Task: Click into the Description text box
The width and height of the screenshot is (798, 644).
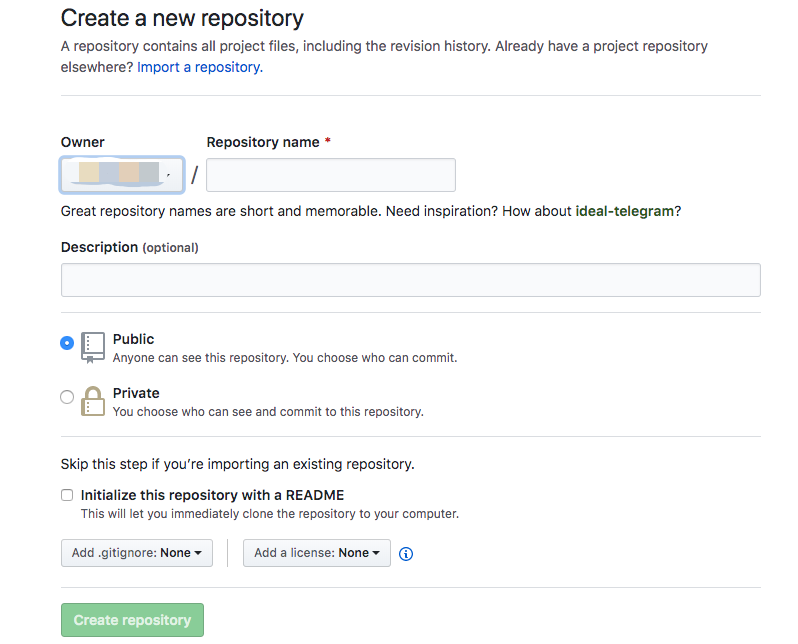Action: 410,280
